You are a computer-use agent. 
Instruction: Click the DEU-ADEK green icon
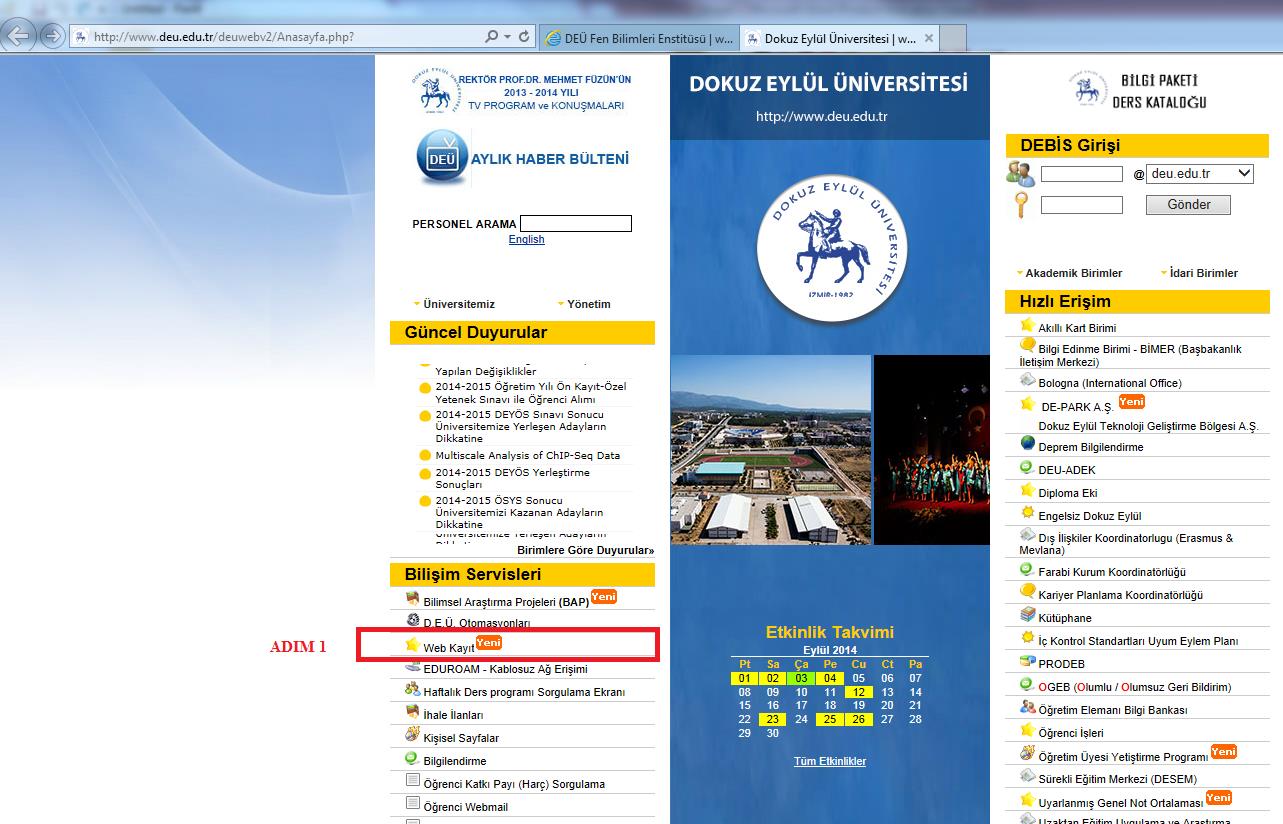coord(1027,467)
